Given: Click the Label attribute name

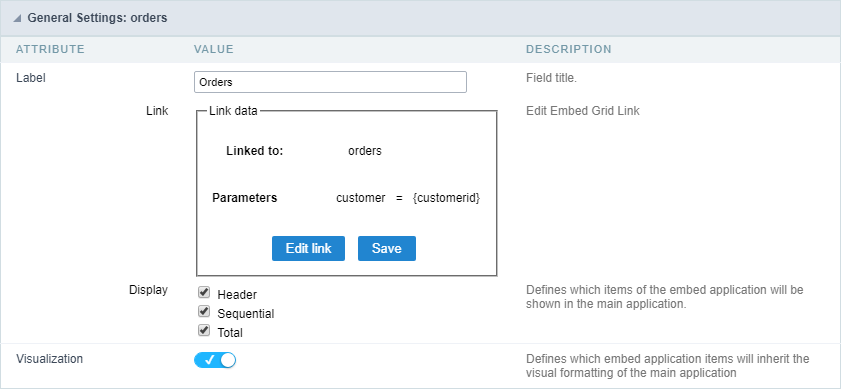Looking at the screenshot, I should [x=31, y=78].
